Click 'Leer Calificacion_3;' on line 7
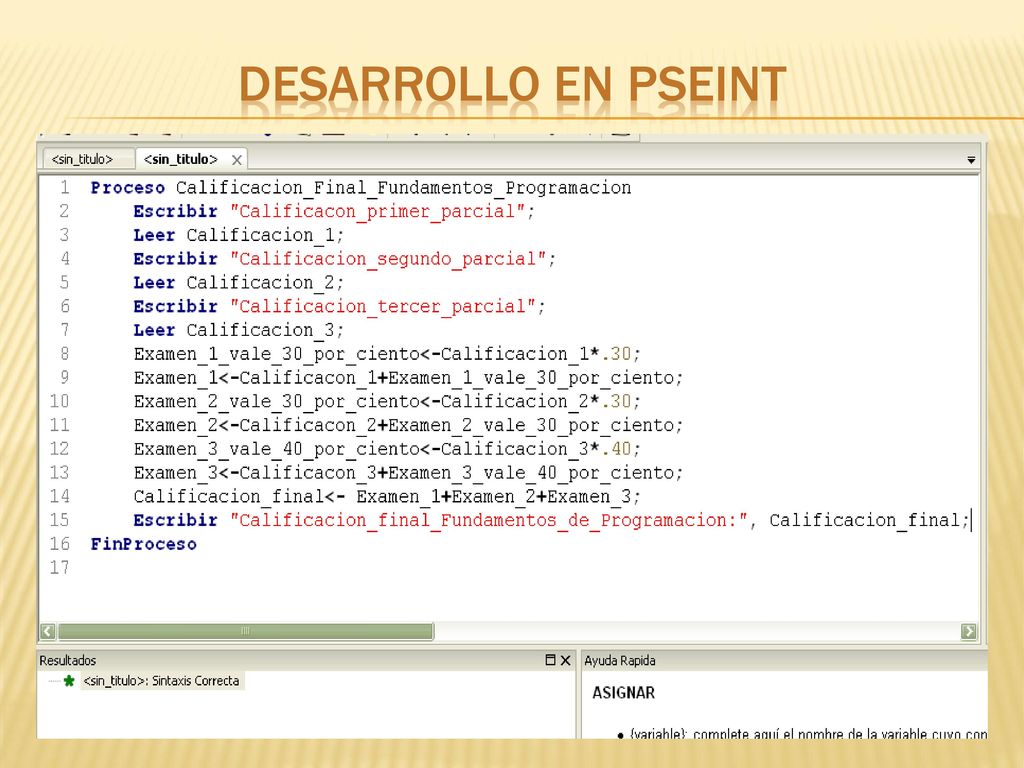 pos(238,330)
